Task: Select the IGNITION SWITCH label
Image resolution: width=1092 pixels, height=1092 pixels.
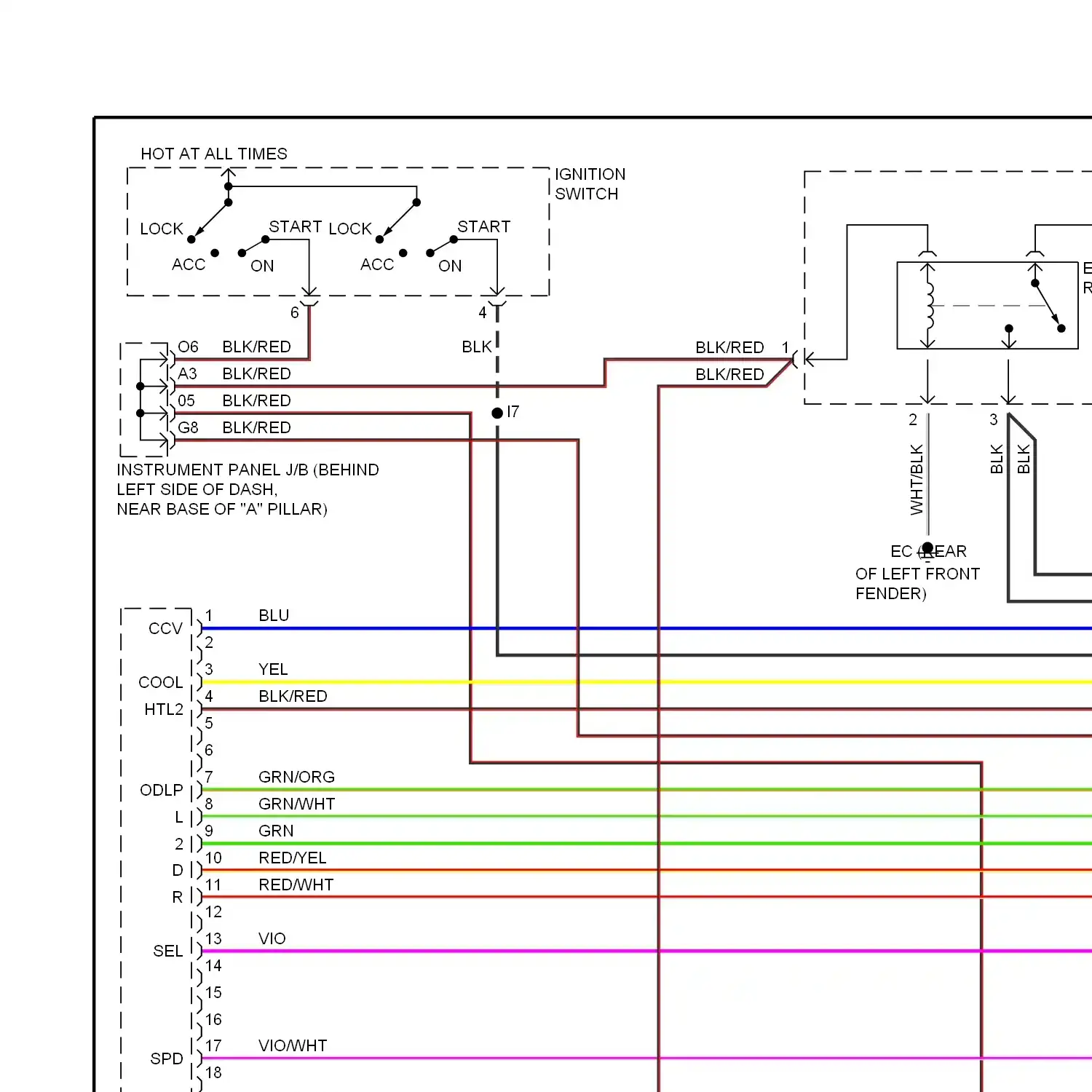Action: pos(590,184)
